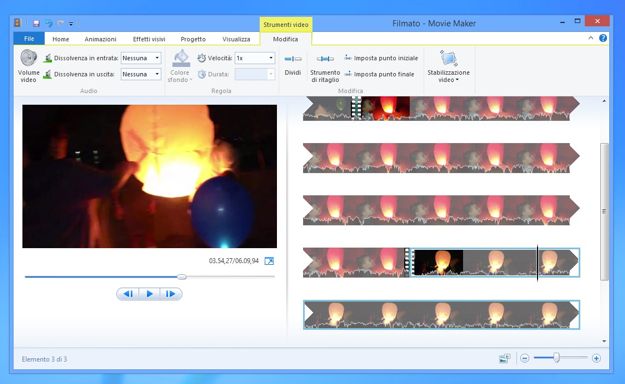The height and width of the screenshot is (384, 625).
Task: Click the Dividi label
Action: click(293, 73)
